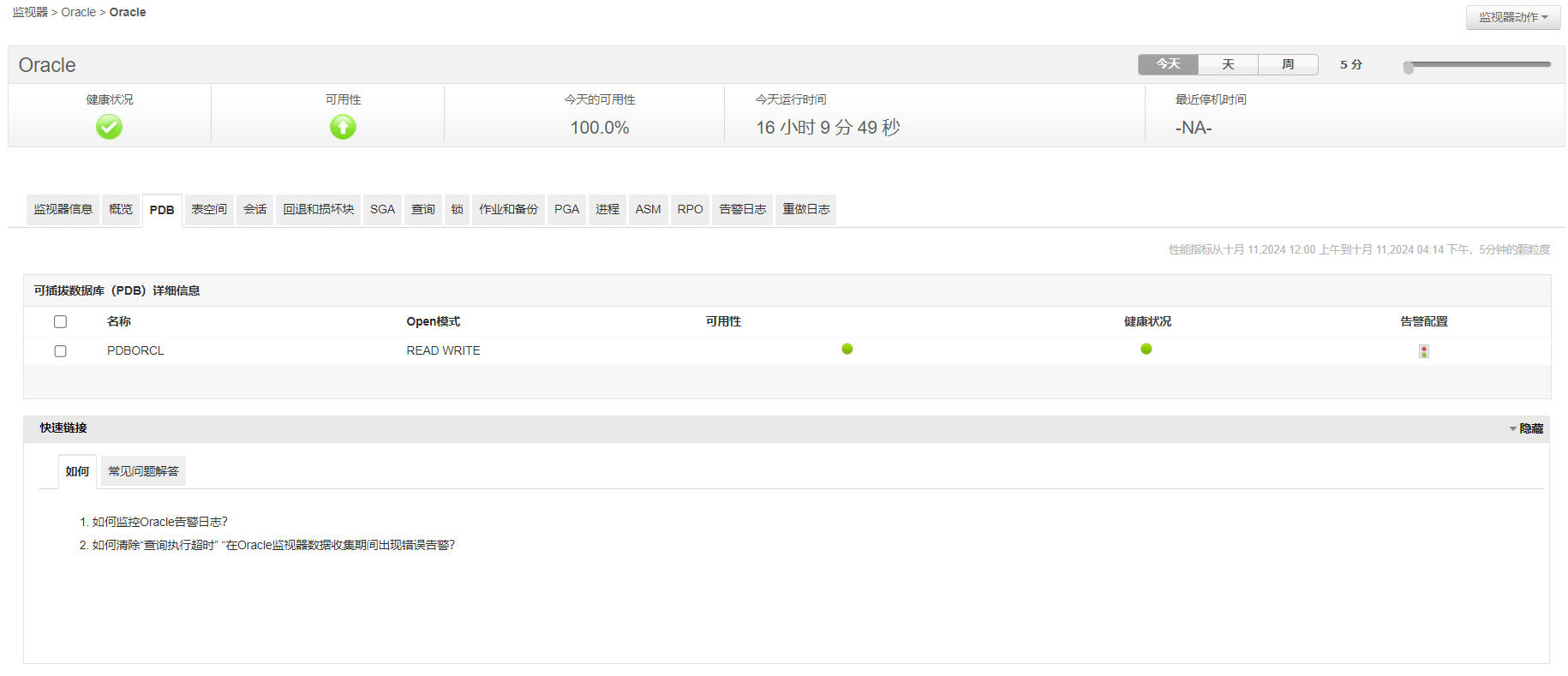Click the 名称 column header
Viewport: 1568px width, 676px height.
click(x=119, y=321)
